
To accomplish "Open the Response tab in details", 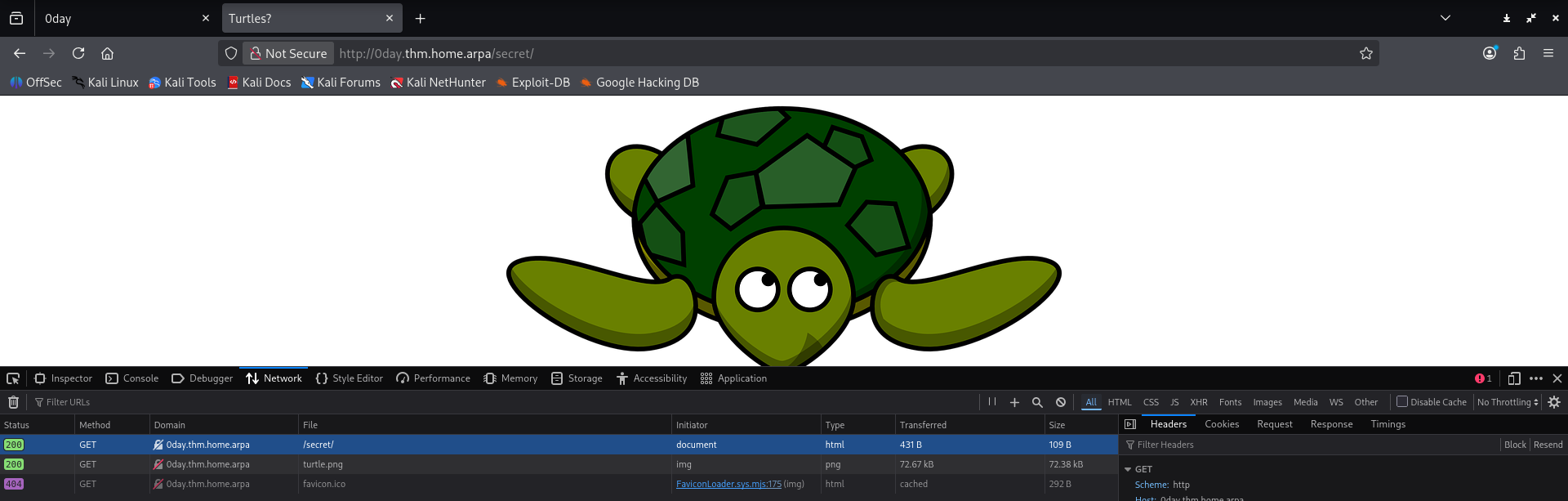I will click(x=1331, y=424).
